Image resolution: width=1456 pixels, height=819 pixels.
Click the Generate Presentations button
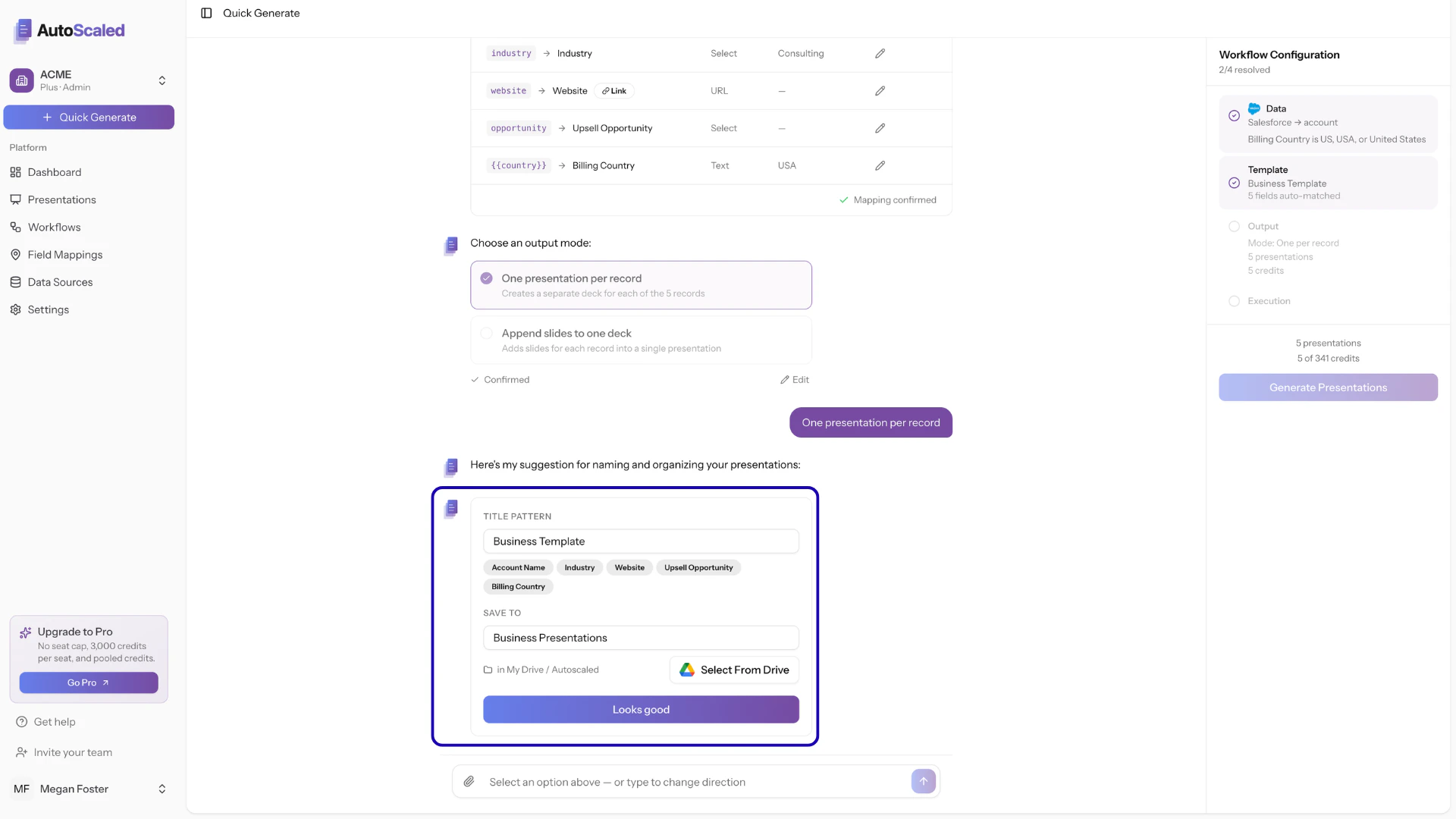tap(1328, 387)
